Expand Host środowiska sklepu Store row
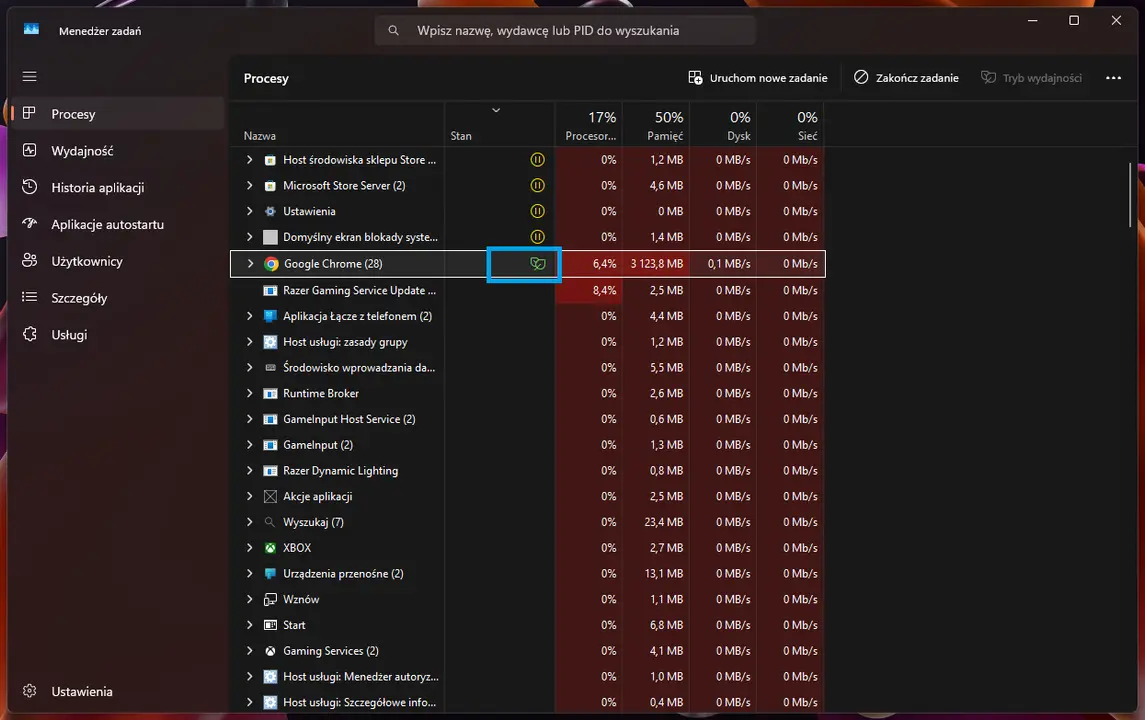1145x720 pixels. coord(250,160)
